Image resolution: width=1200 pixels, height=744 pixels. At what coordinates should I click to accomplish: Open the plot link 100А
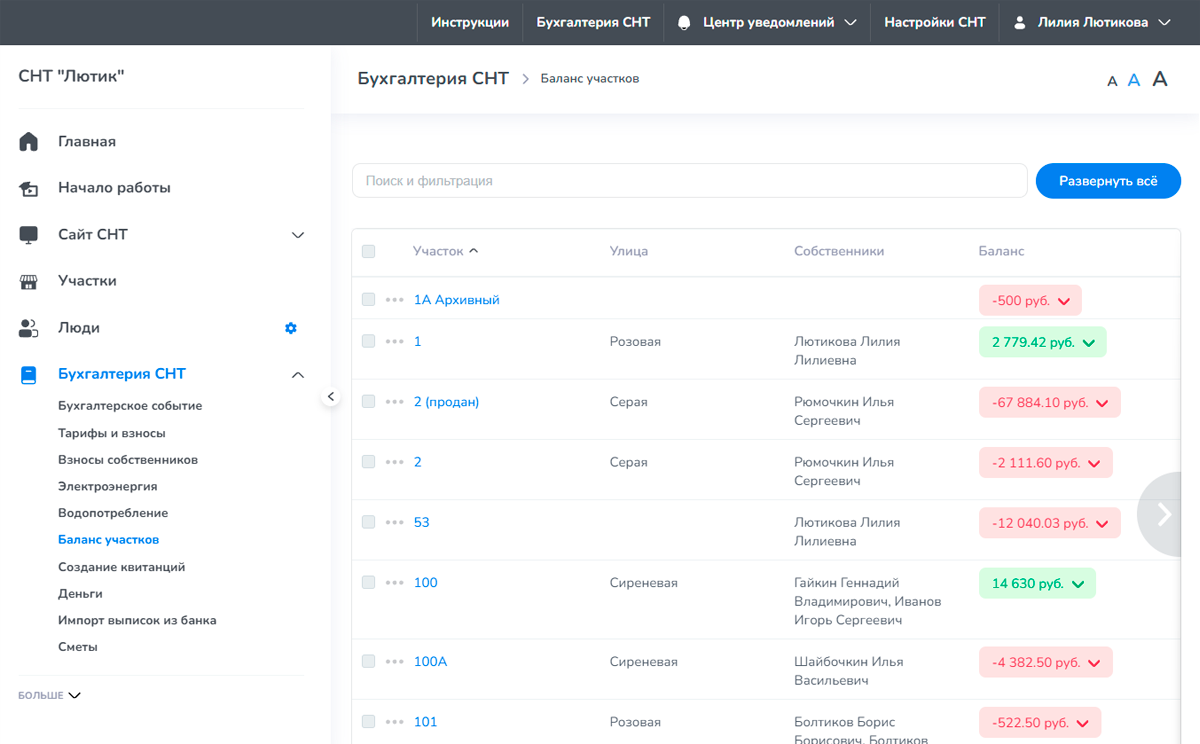[430, 662]
